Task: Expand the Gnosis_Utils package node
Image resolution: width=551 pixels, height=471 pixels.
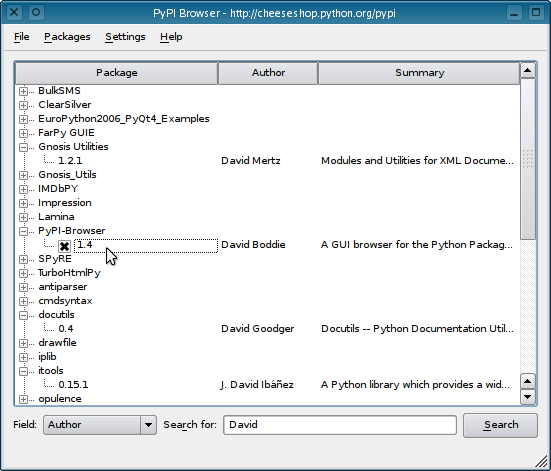Action: [23, 175]
